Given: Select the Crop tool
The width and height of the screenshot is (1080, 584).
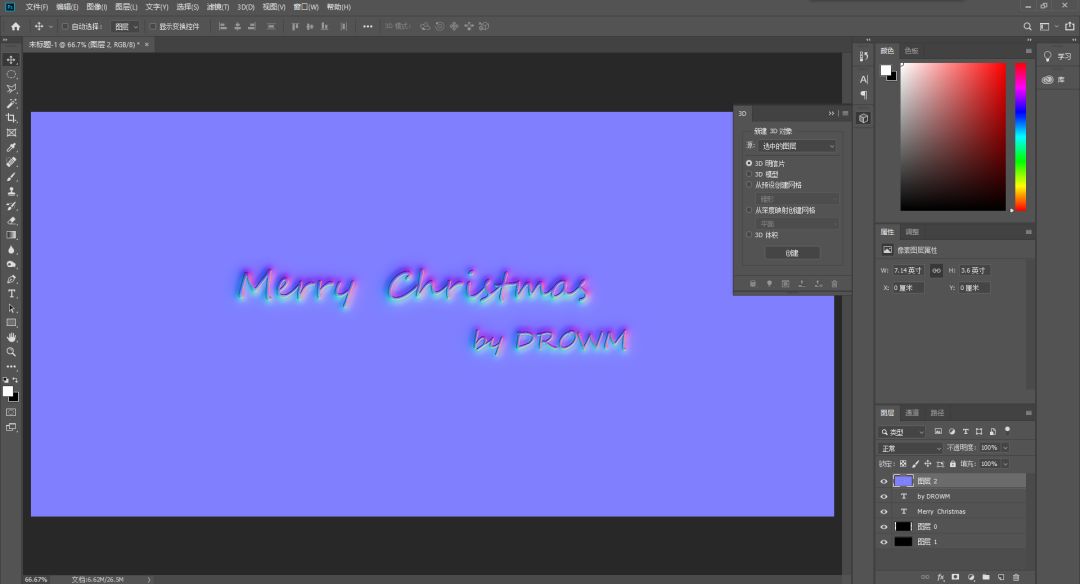Looking at the screenshot, I should [11, 118].
